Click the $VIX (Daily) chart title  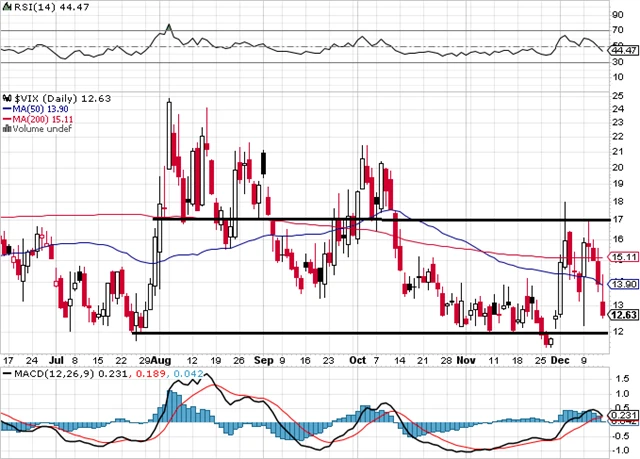(44, 96)
